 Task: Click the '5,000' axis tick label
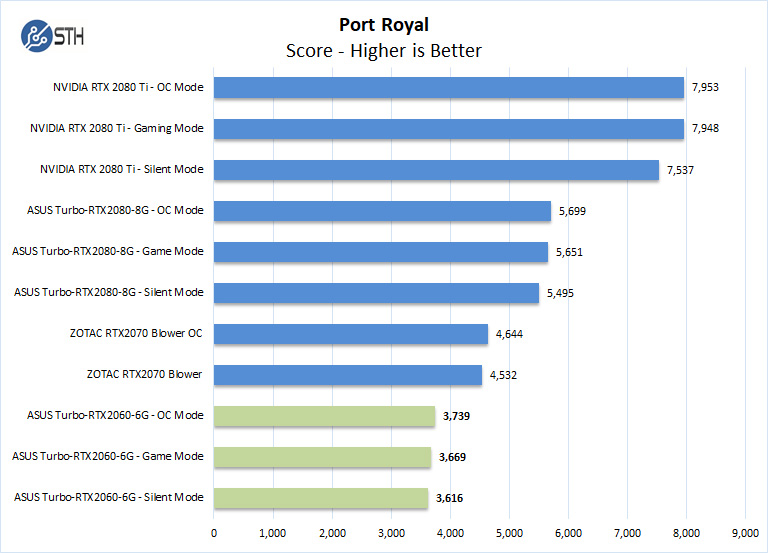point(509,533)
